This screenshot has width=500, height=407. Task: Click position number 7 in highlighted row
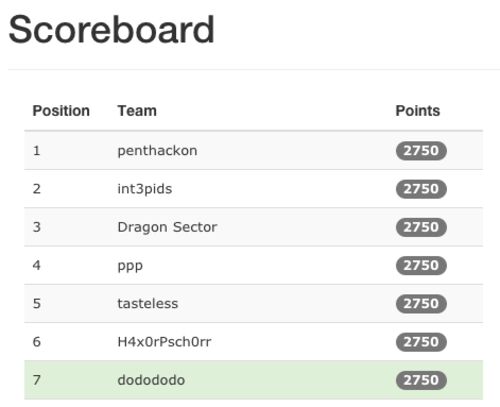pos(37,380)
